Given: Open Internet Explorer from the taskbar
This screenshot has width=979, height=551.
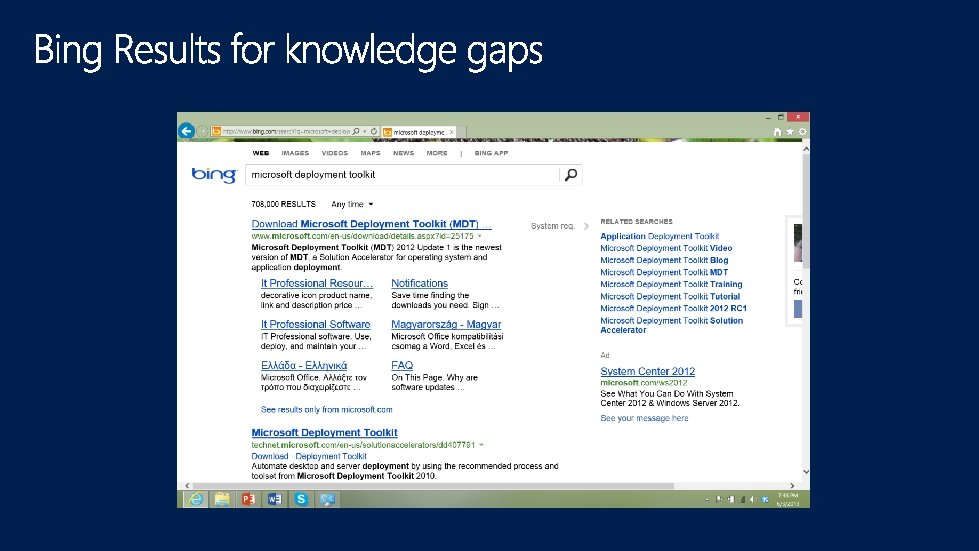Looking at the screenshot, I should pos(196,499).
